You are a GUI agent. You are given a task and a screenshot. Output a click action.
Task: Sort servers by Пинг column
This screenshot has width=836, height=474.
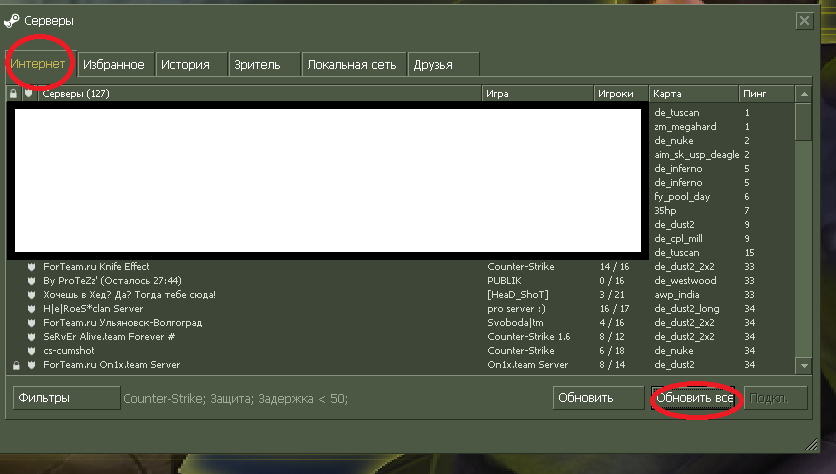(x=766, y=93)
